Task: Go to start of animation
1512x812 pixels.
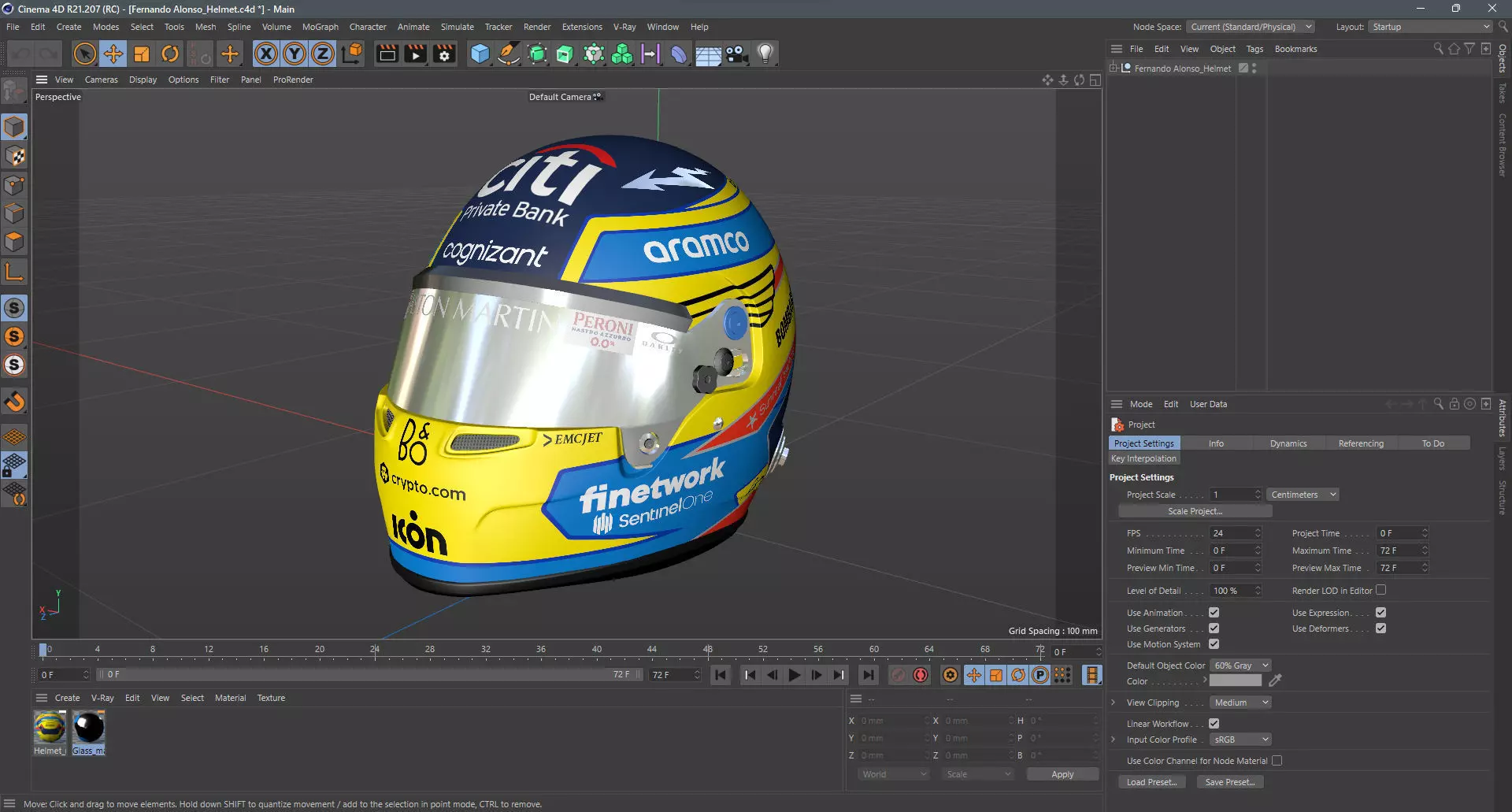Action: [720, 675]
